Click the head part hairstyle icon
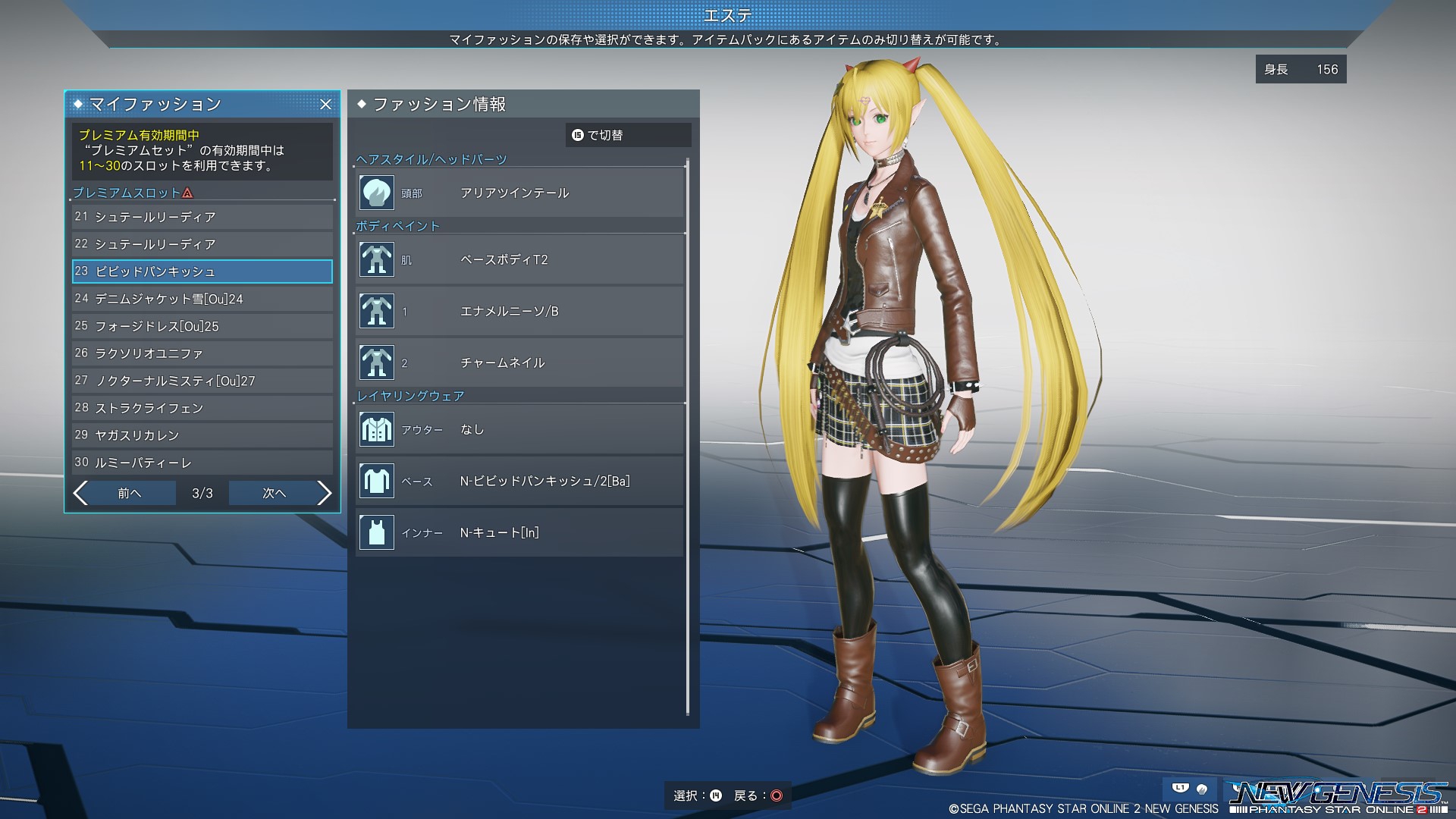1456x819 pixels. coord(376,193)
